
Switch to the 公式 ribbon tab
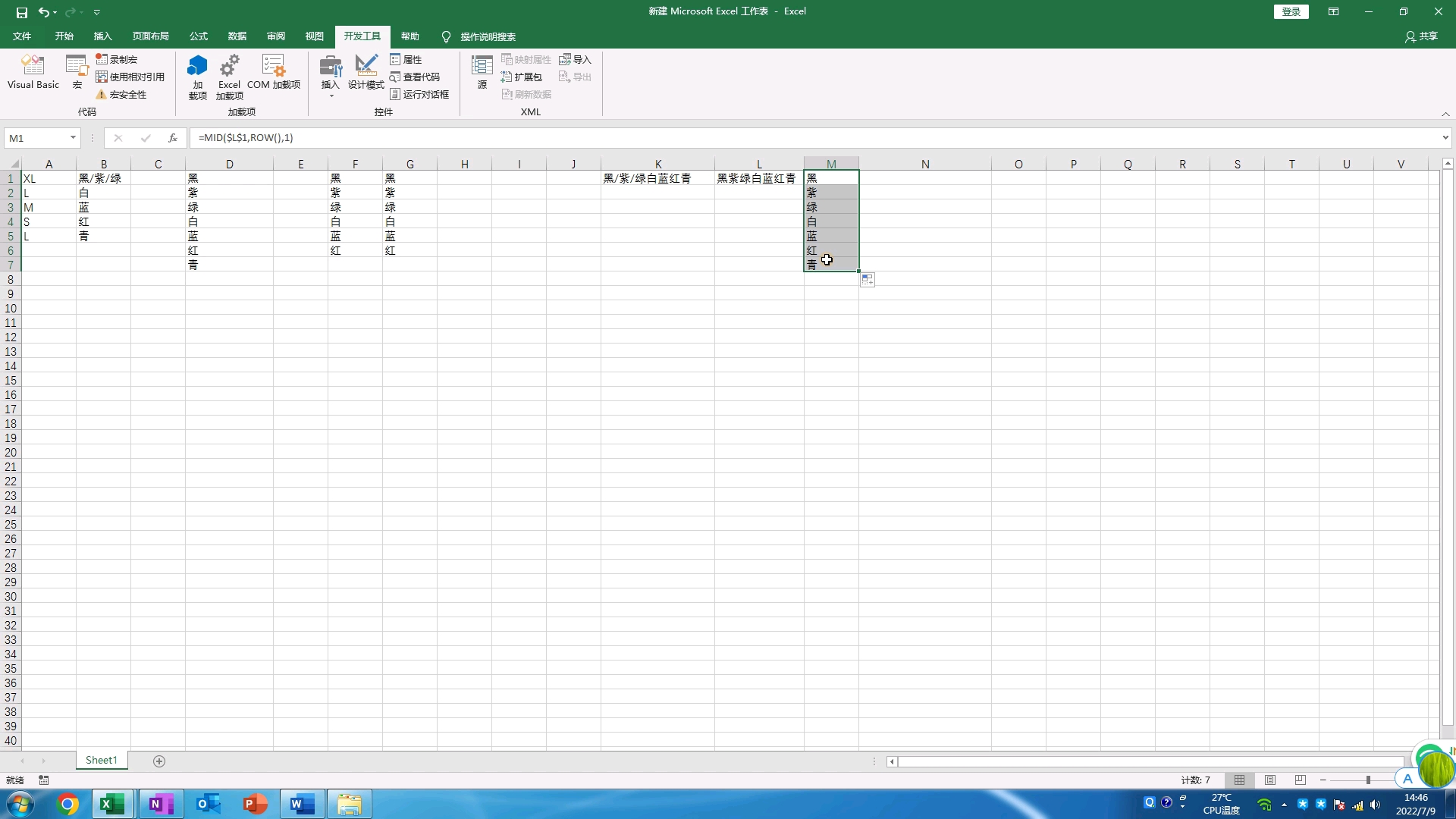[198, 36]
